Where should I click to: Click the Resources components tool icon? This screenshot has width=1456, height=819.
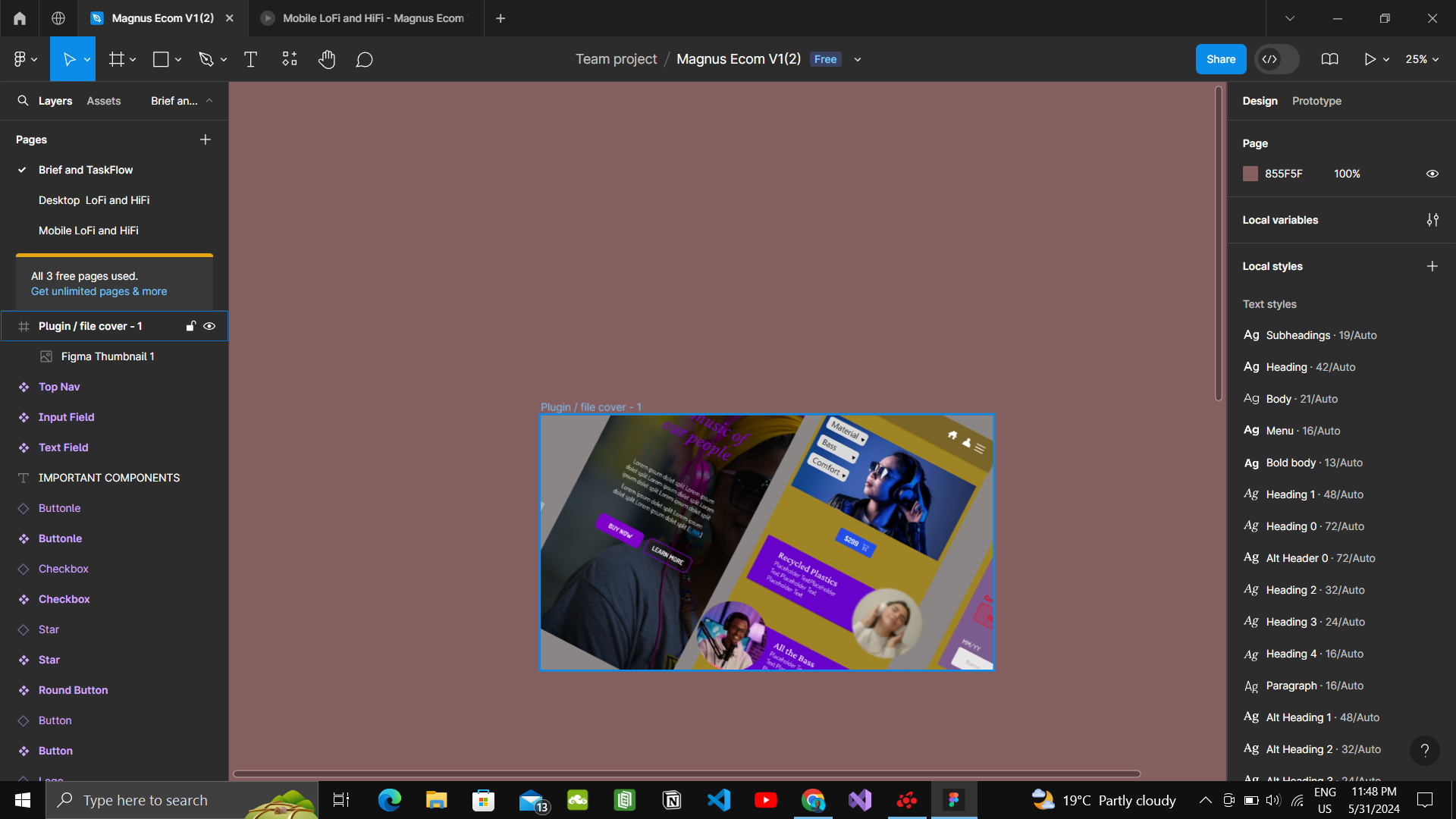pos(290,59)
